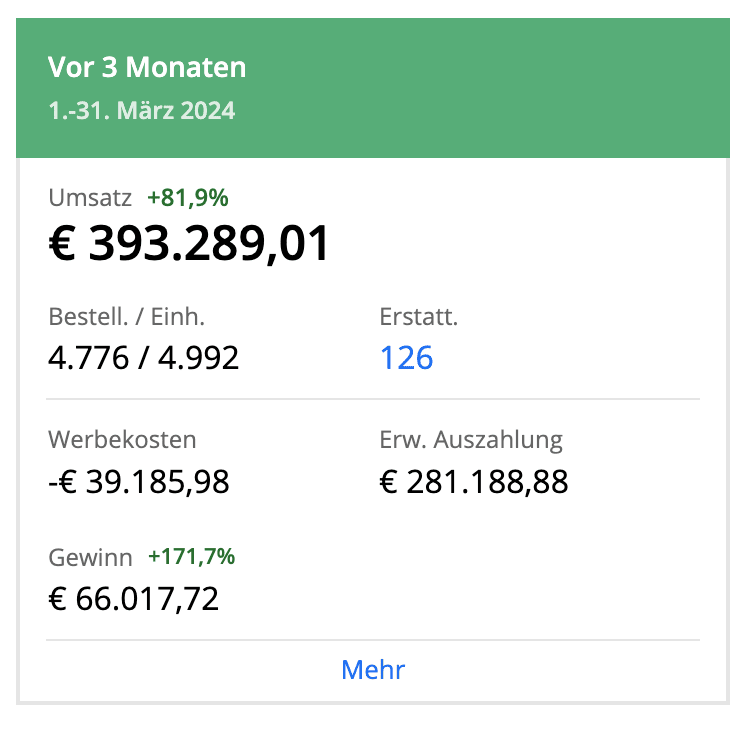The height and width of the screenshot is (742, 756).
Task: Click the Mehr link
Action: coord(373,669)
